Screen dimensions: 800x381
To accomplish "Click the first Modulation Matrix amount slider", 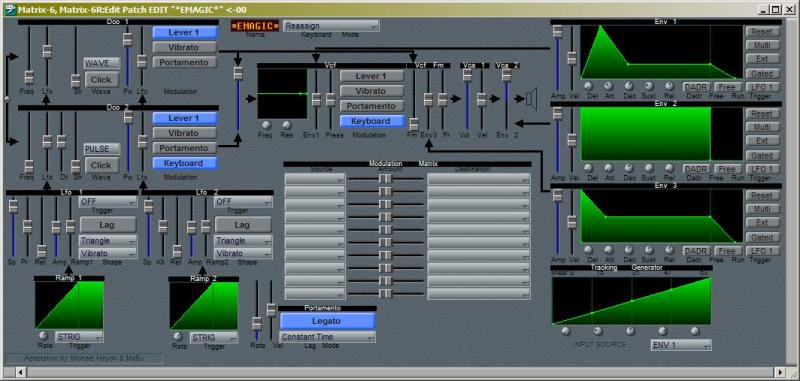I will (386, 179).
